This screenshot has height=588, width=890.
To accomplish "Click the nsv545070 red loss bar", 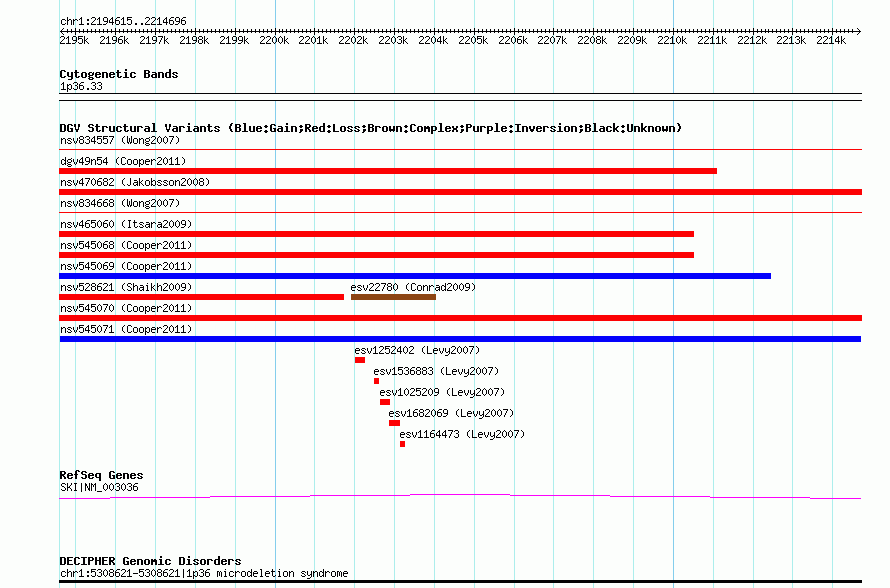I will tap(460, 318).
